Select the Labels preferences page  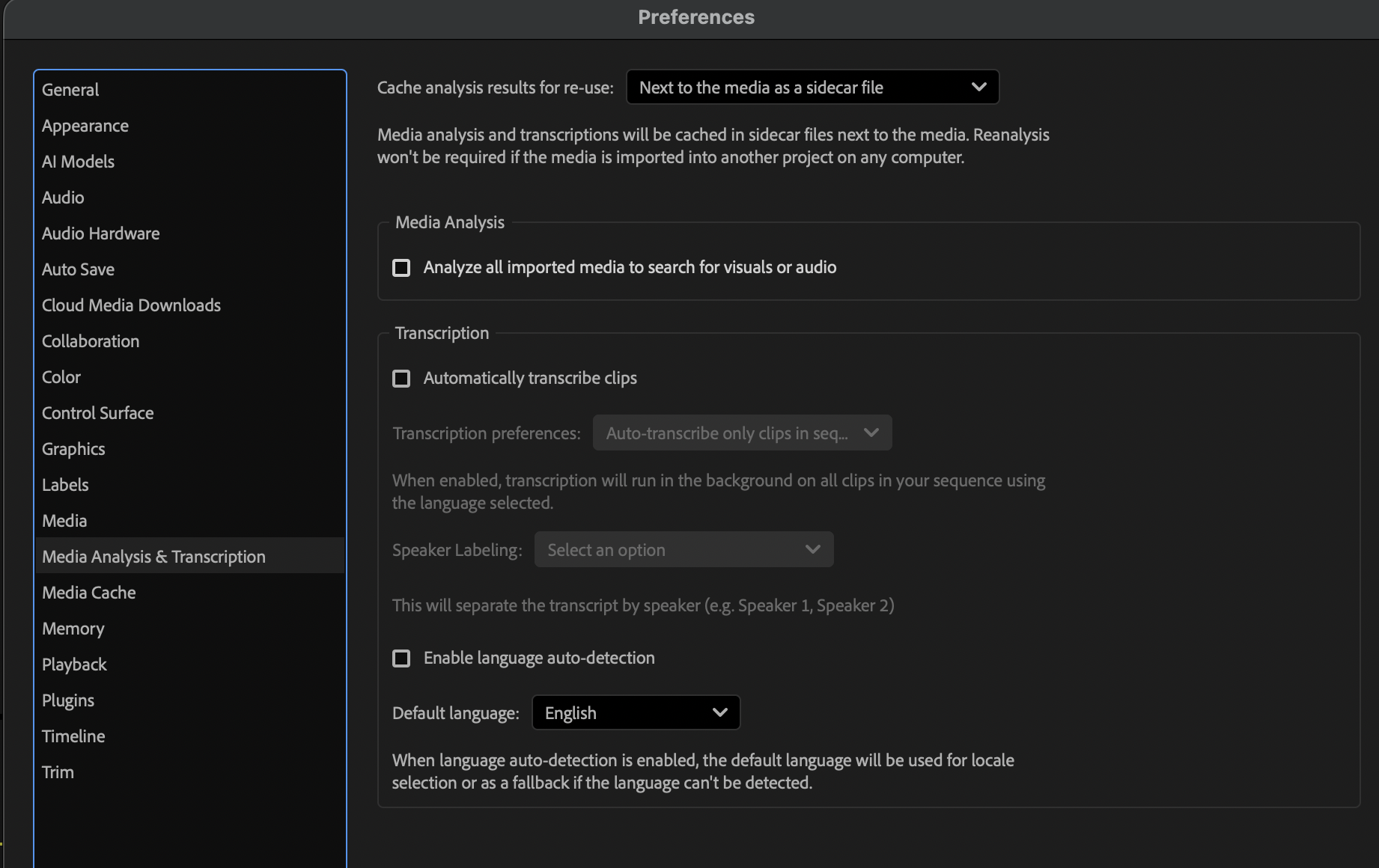(65, 484)
